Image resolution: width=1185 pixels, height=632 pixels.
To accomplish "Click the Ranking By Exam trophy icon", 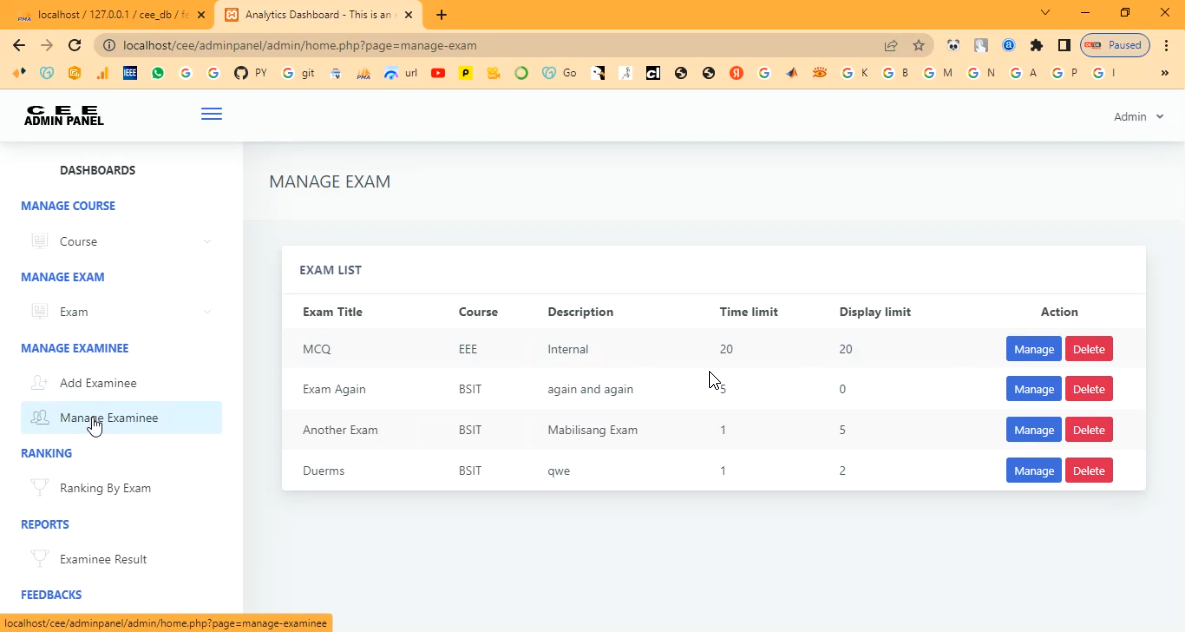I will (x=40, y=488).
